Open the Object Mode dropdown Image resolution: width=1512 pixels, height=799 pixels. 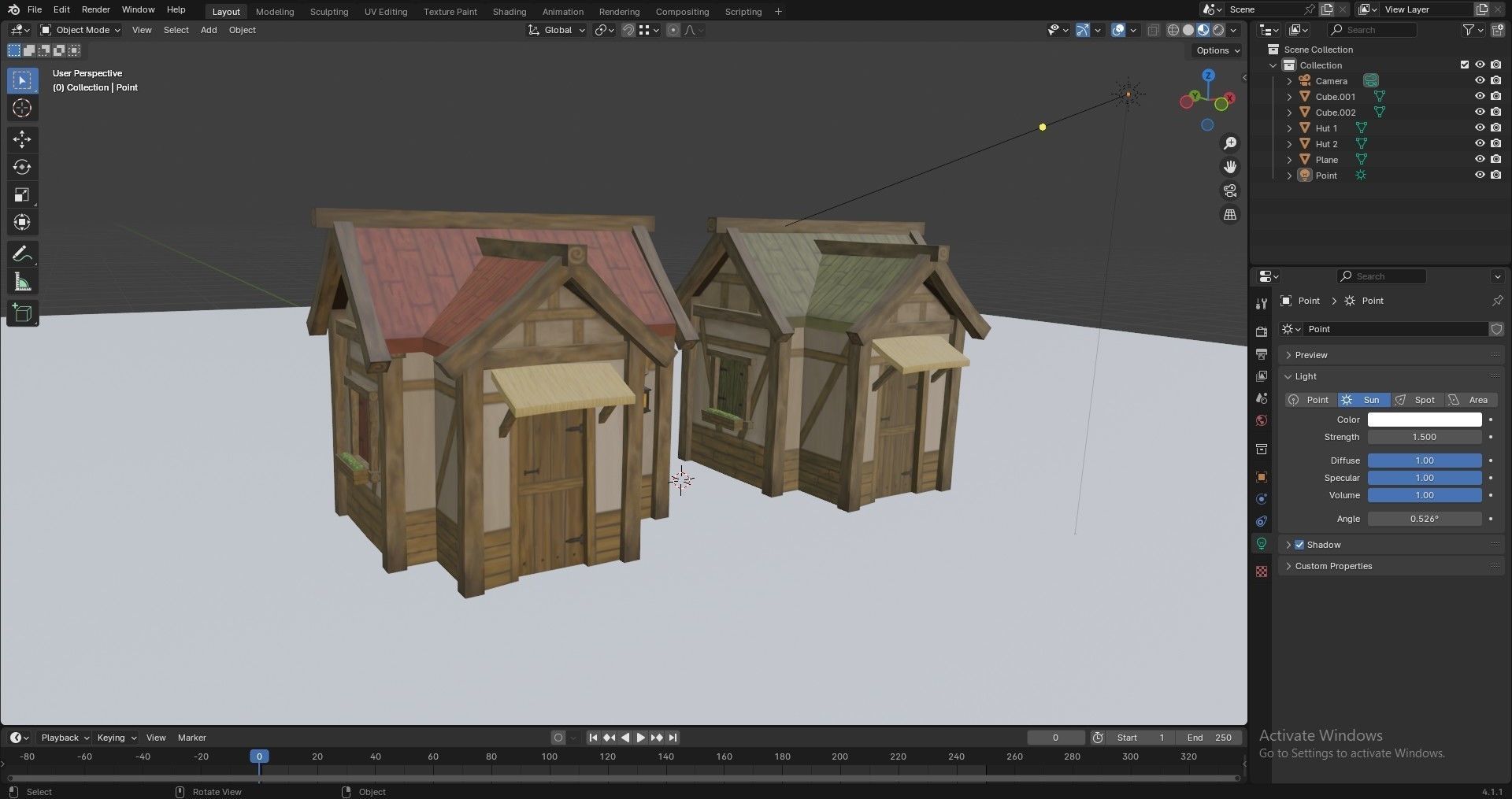click(80, 30)
